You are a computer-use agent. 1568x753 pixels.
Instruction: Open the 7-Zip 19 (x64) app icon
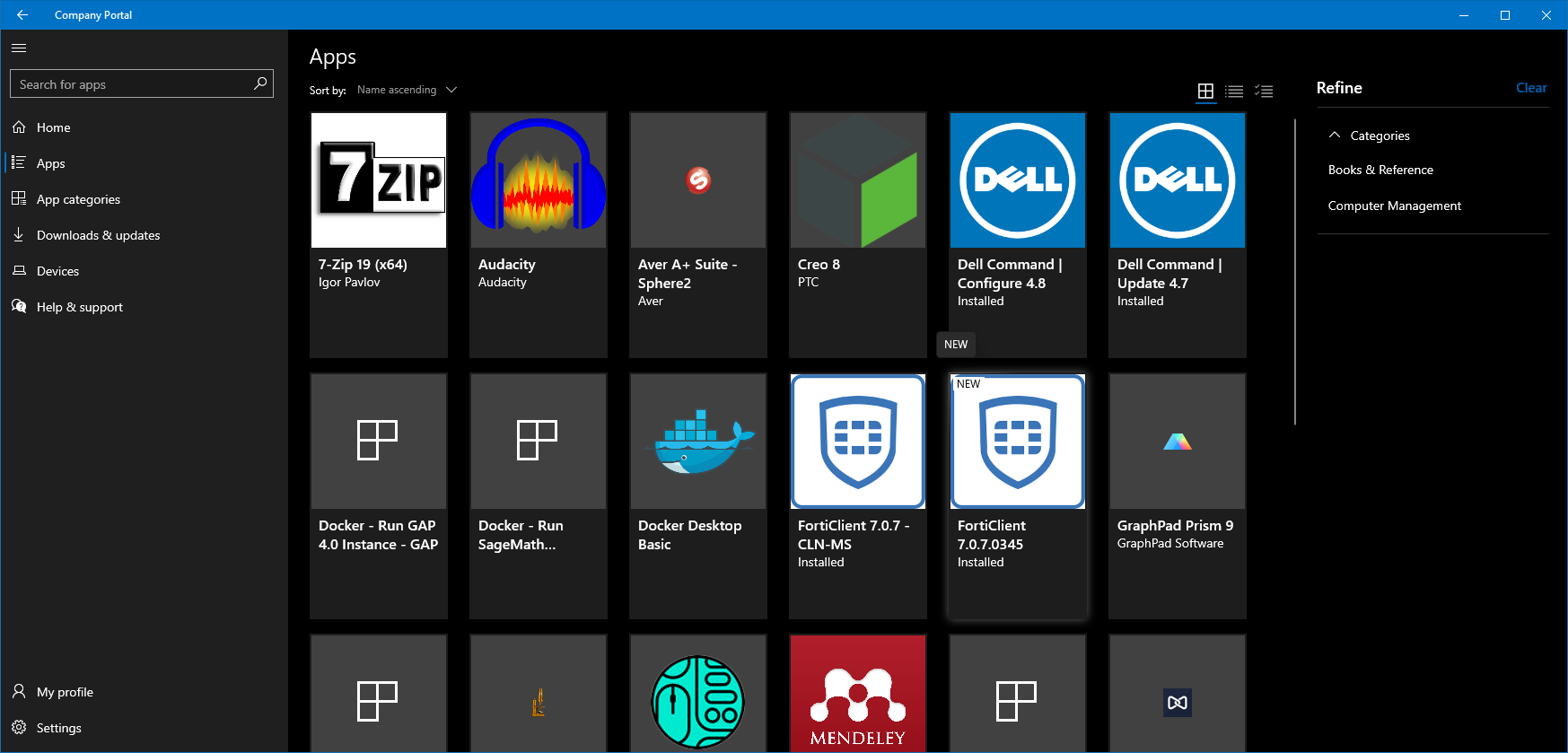379,180
